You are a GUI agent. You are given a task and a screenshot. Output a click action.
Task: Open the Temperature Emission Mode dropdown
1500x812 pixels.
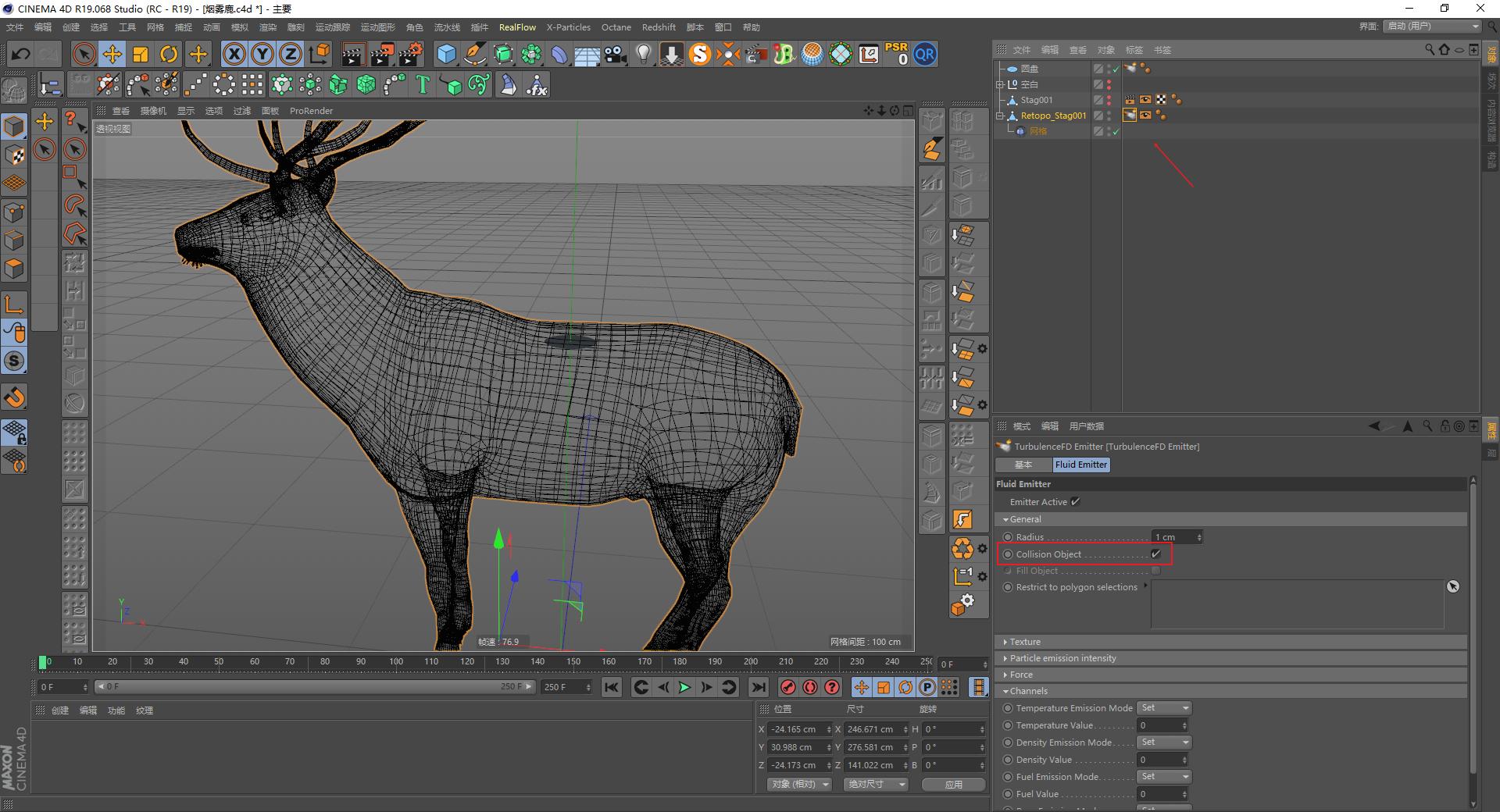1163,707
